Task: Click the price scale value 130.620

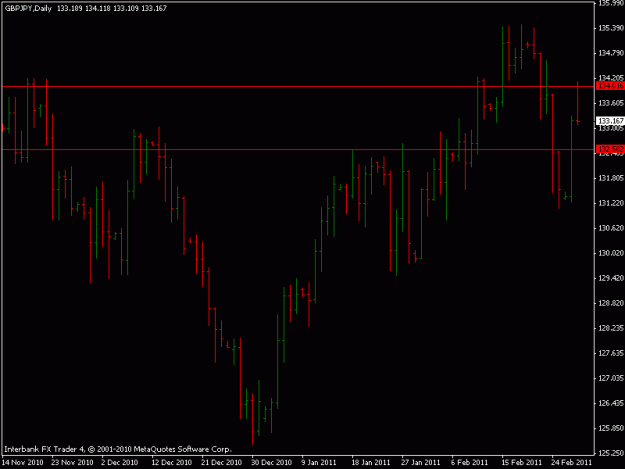Action: pos(611,228)
